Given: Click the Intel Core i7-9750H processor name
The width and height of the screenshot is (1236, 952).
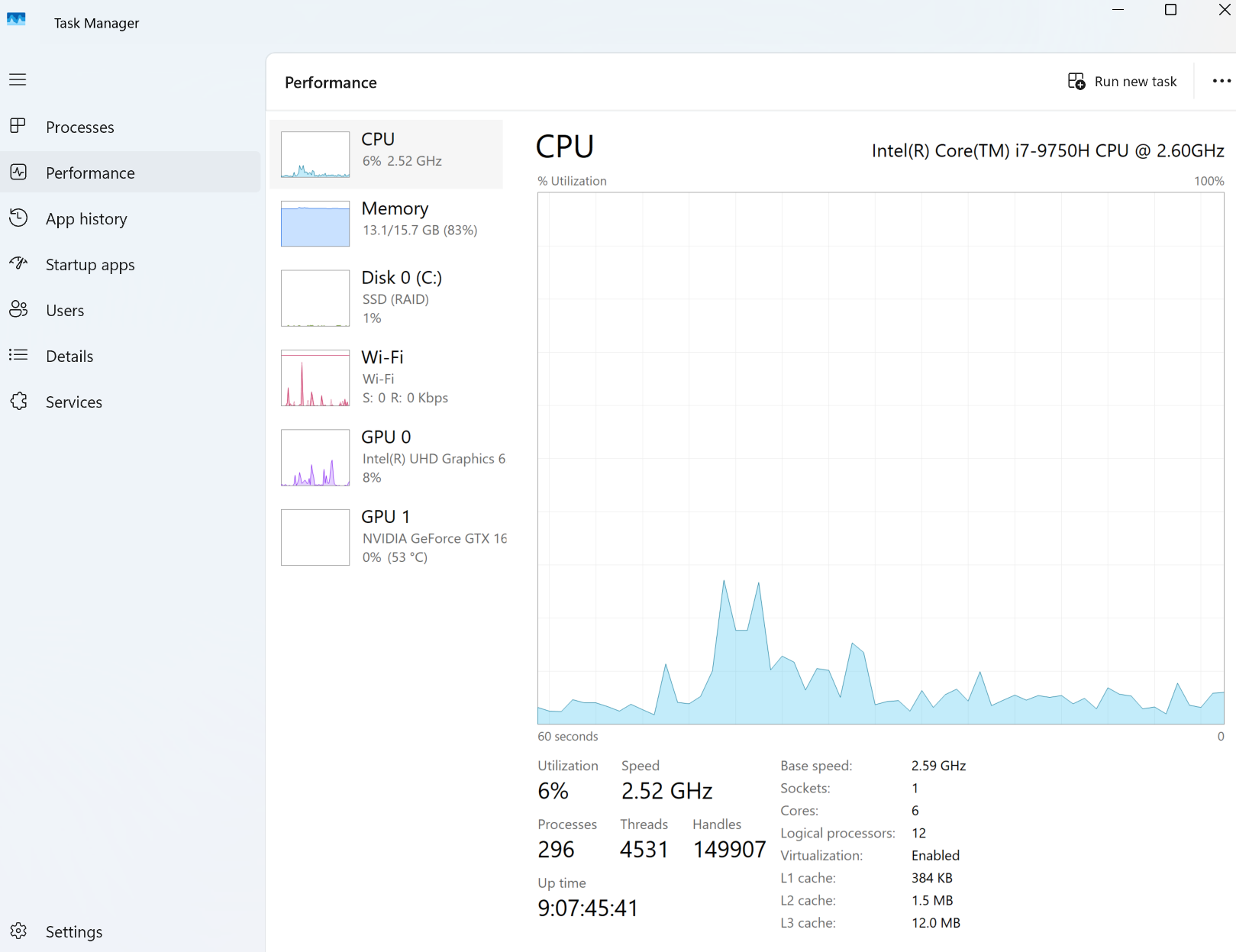Looking at the screenshot, I should (1047, 150).
